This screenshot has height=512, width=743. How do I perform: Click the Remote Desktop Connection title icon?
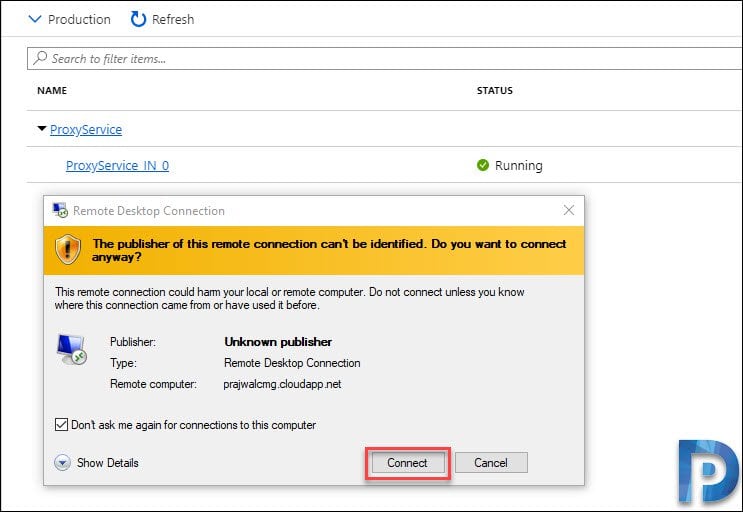coord(60,210)
